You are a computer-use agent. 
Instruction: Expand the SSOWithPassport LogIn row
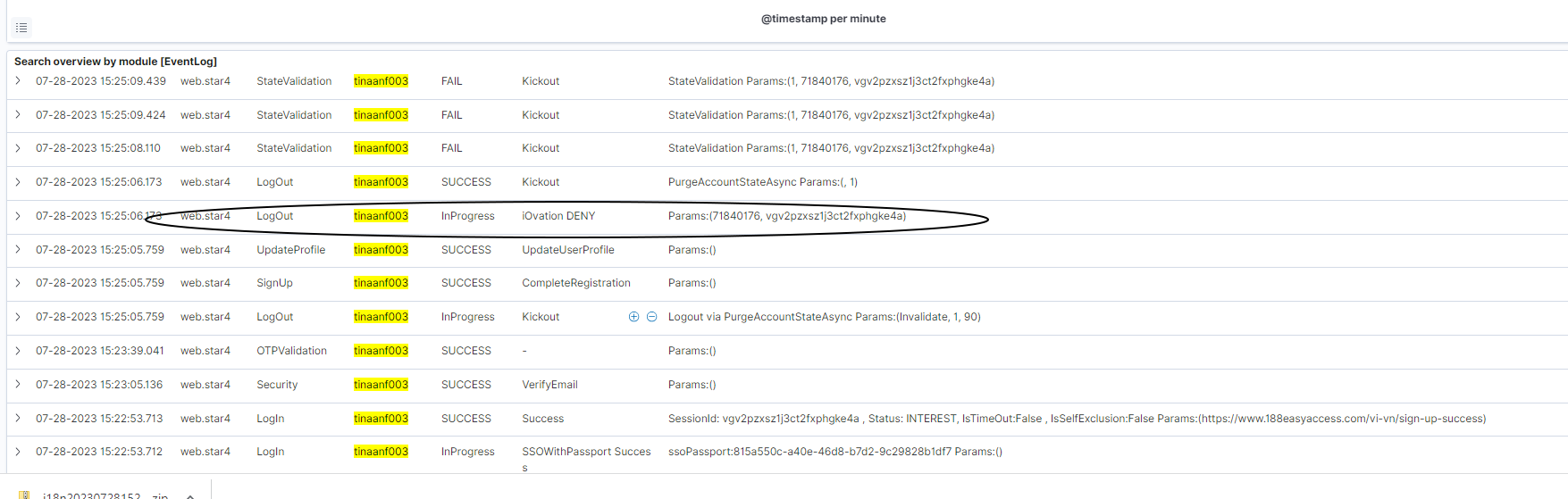18,452
